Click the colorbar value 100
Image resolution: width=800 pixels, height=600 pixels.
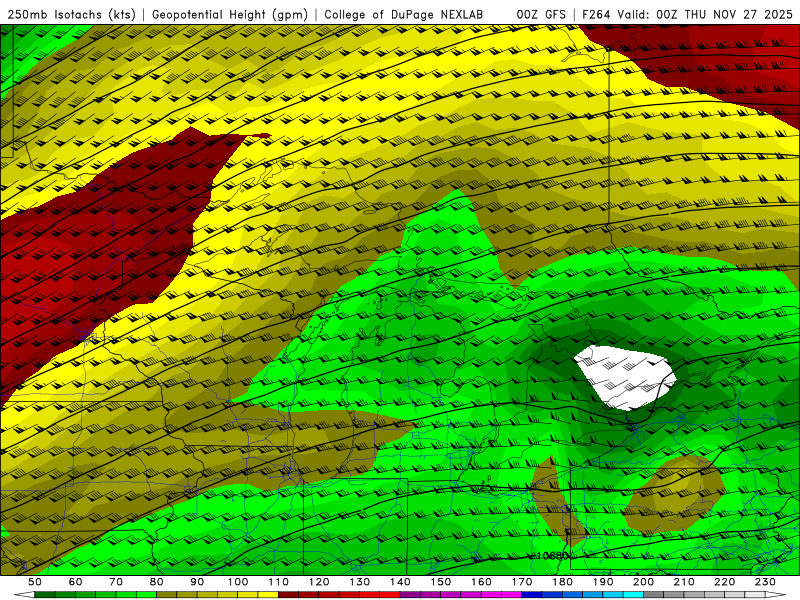click(238, 582)
